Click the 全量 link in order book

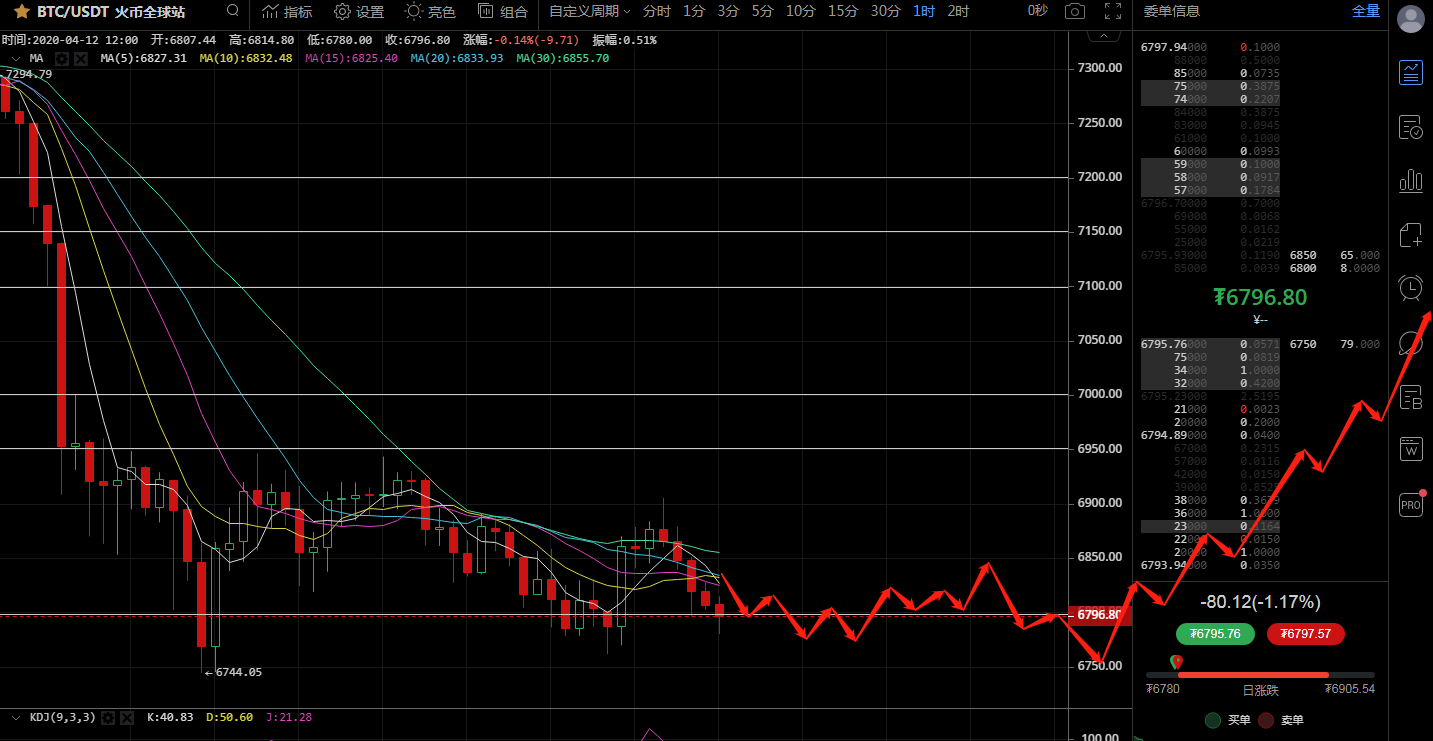click(1366, 12)
